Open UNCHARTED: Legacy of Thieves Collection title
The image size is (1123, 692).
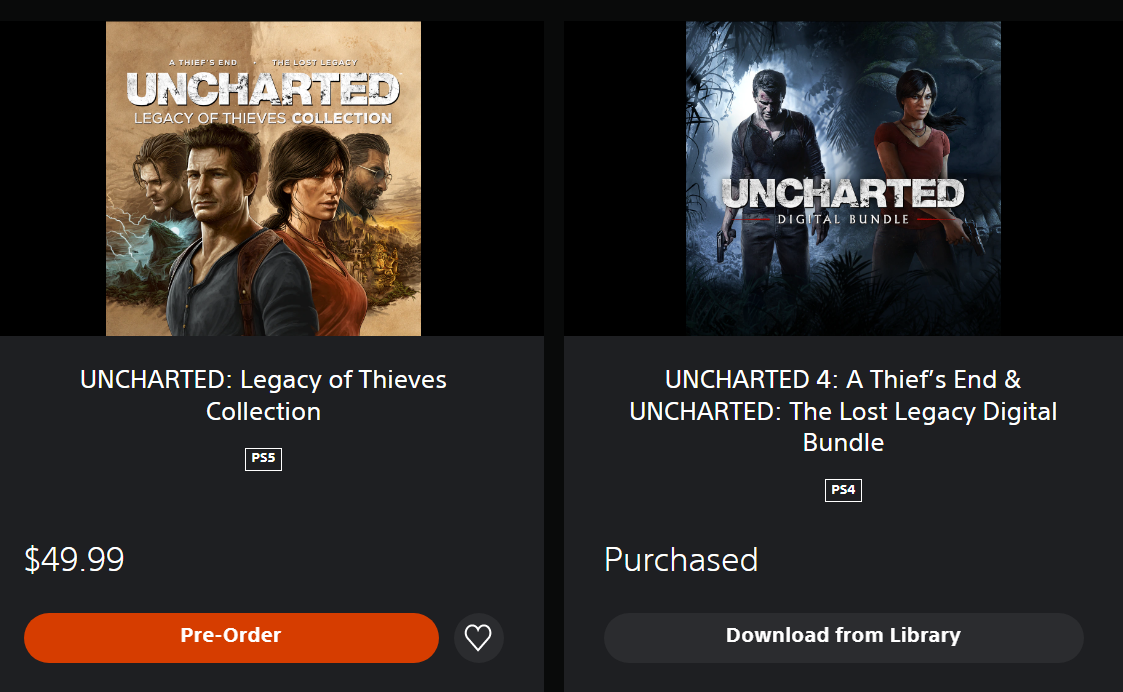[263, 395]
